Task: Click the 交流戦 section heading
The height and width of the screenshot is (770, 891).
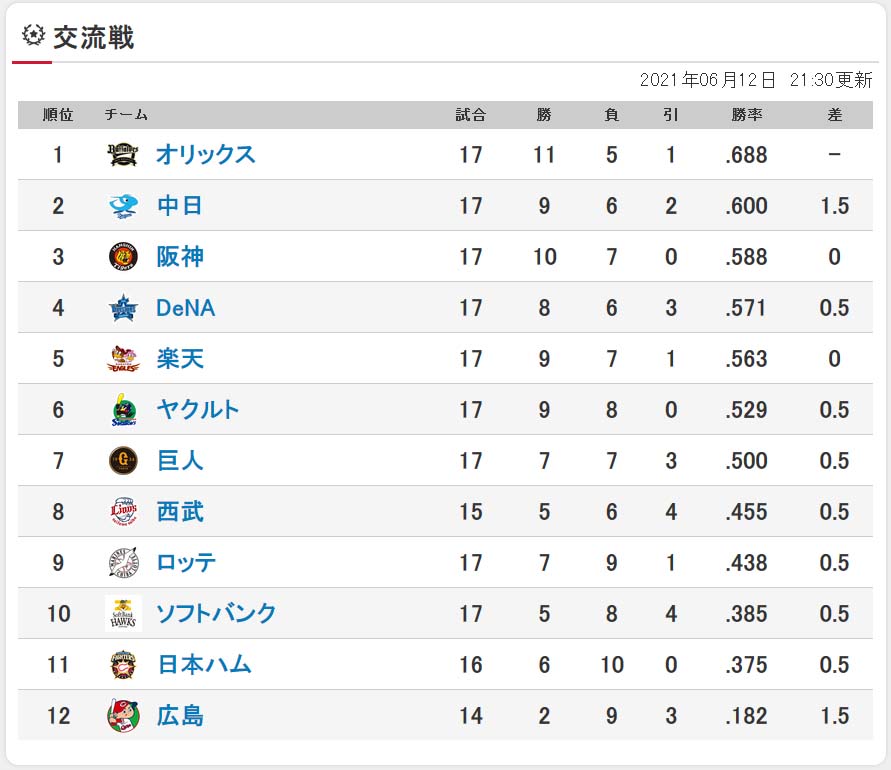Action: (x=94, y=38)
